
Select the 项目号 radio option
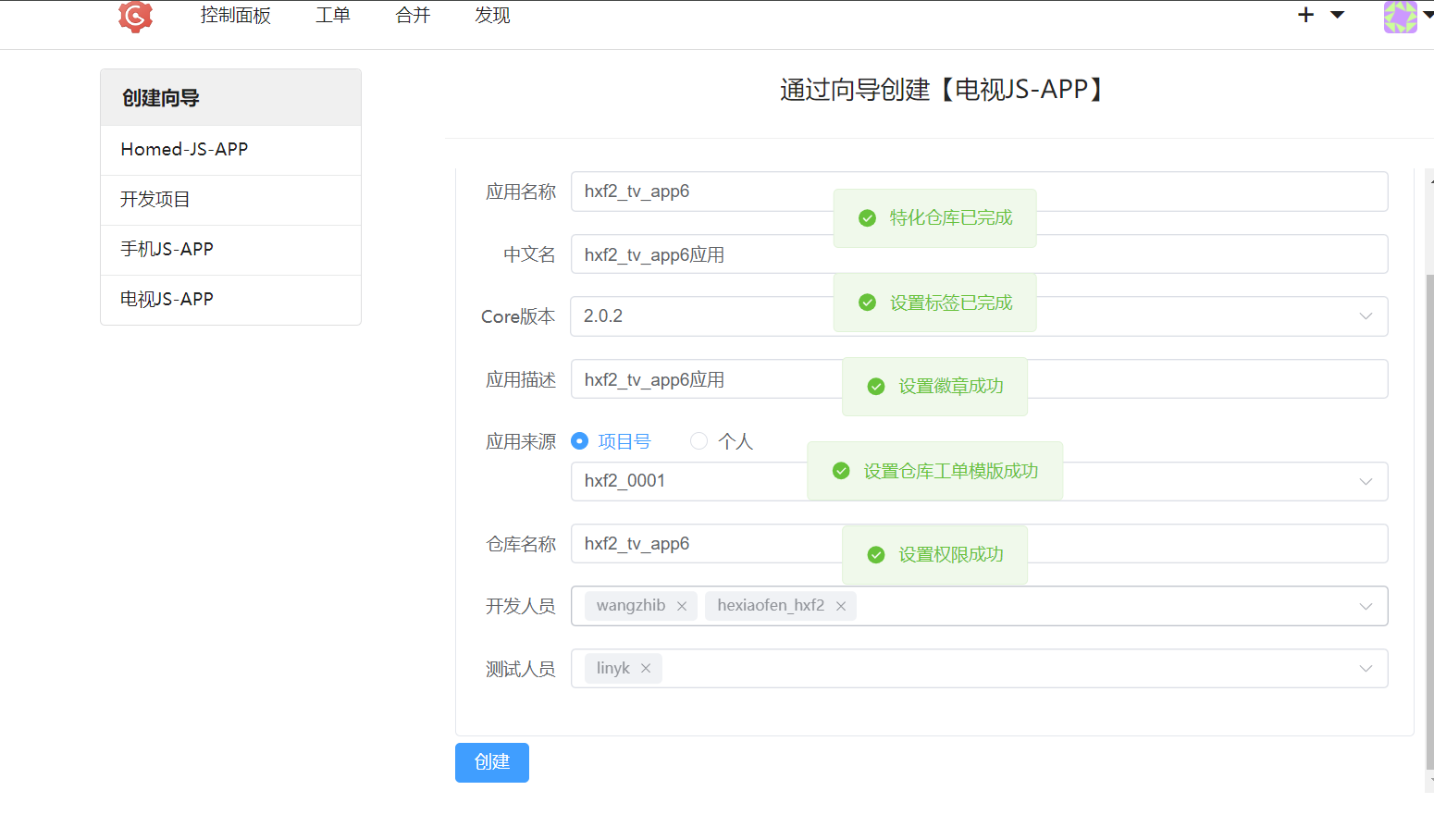pos(580,441)
